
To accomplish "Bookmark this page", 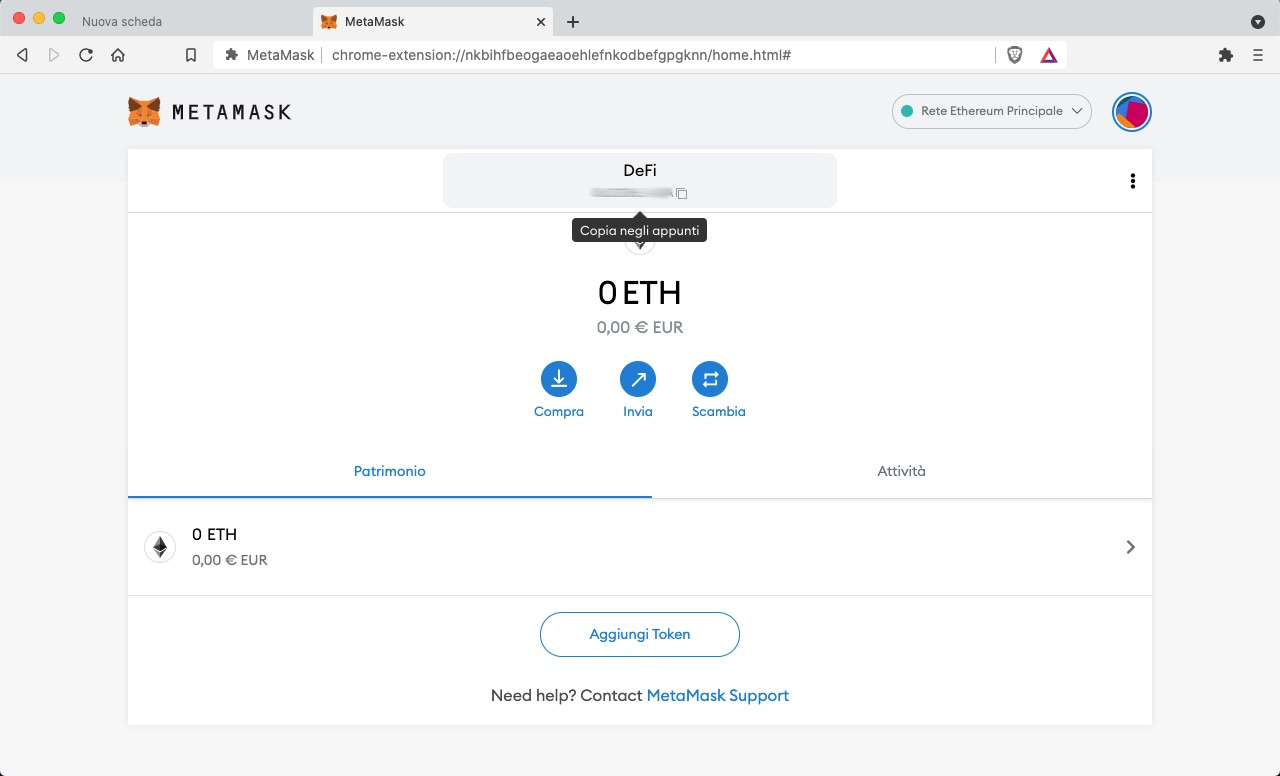I will coord(191,55).
